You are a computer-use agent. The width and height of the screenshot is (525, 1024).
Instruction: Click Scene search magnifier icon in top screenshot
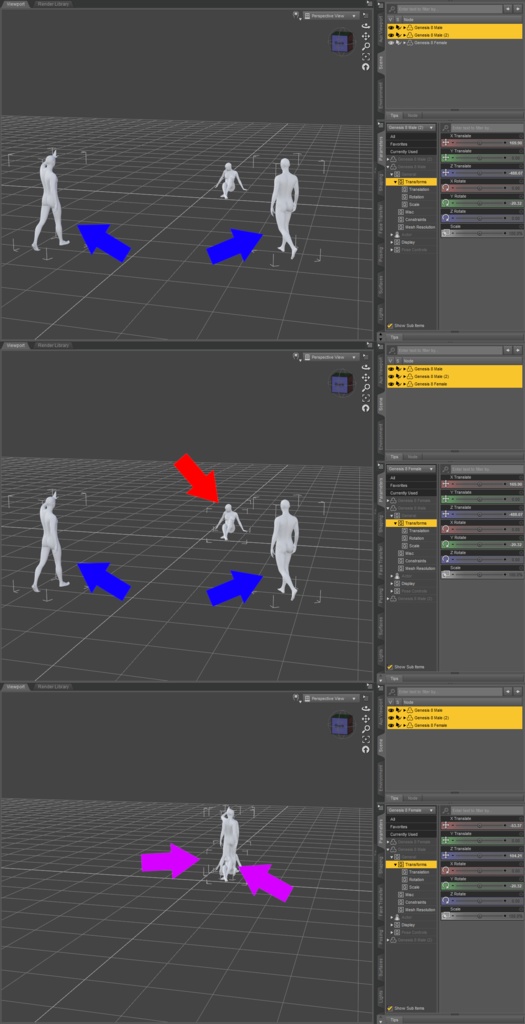pyautogui.click(x=392, y=9)
